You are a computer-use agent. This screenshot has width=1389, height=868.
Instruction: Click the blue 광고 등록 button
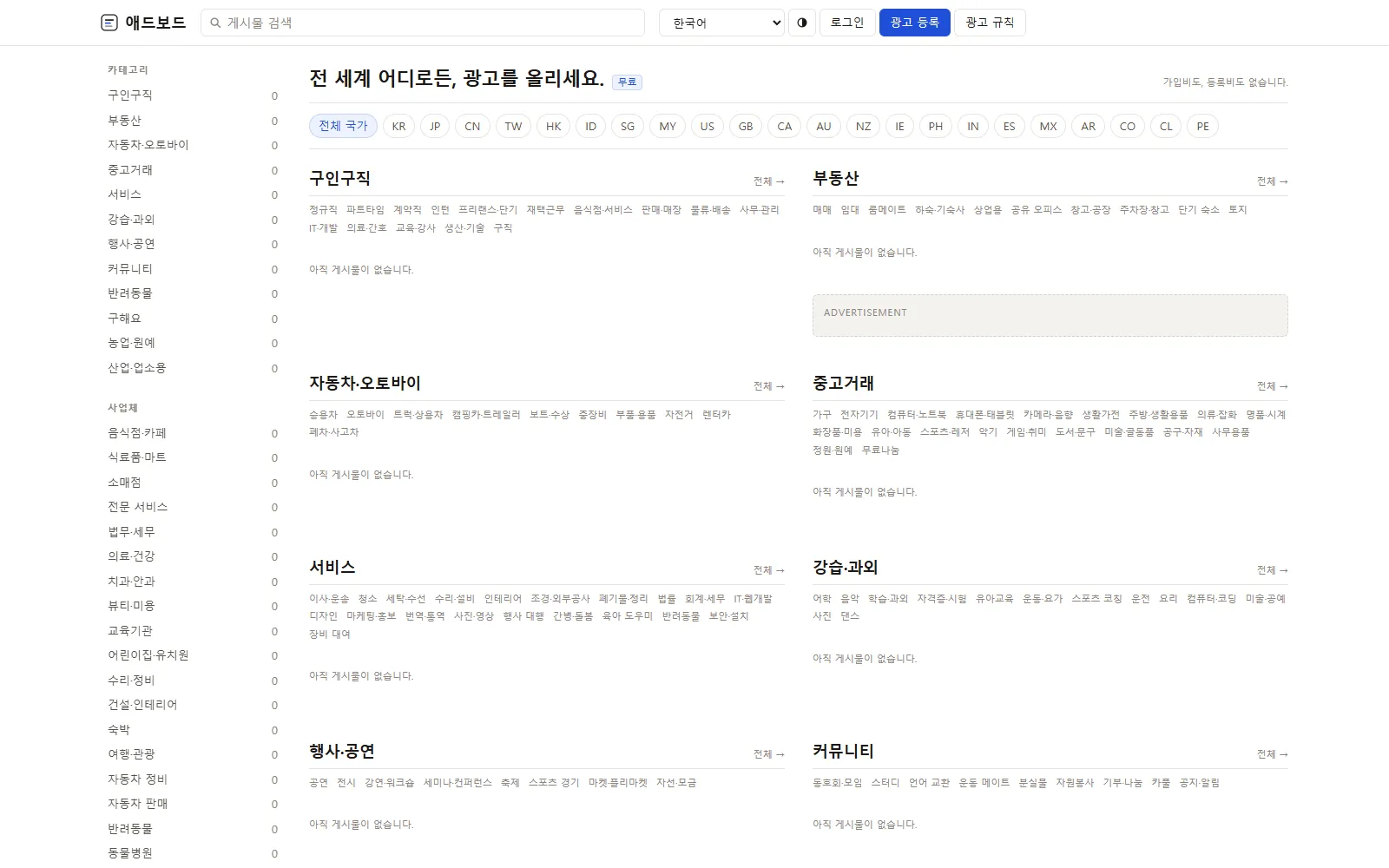pyautogui.click(x=915, y=23)
